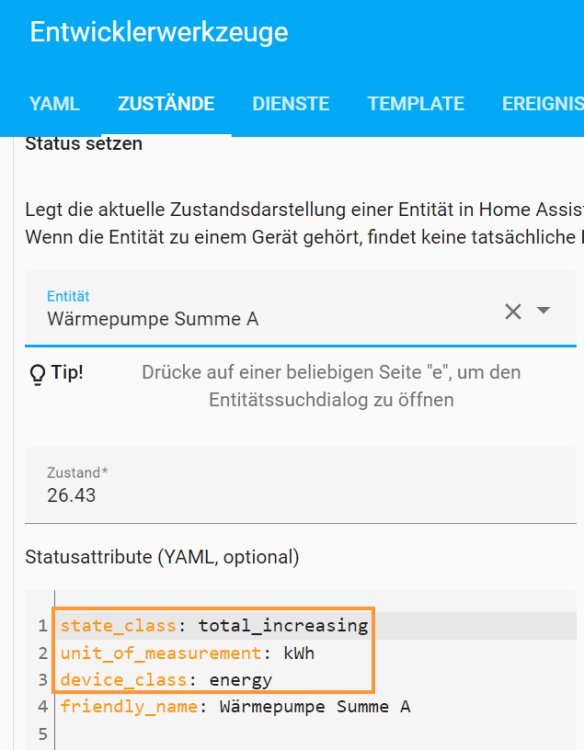Place cursor on the state_class line
The height and width of the screenshot is (750, 584).
pyautogui.click(x=316, y=626)
